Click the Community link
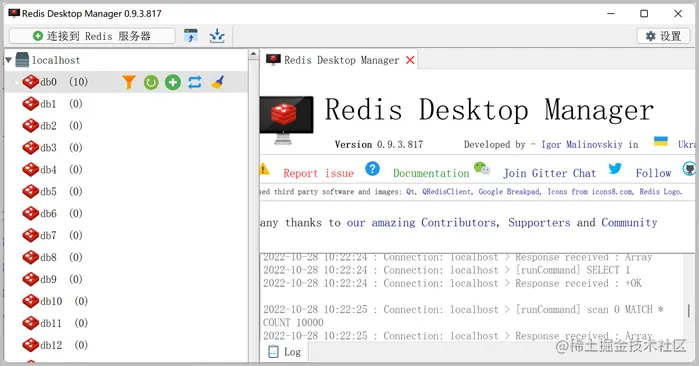Viewport: 699px width, 366px height. [x=629, y=222]
